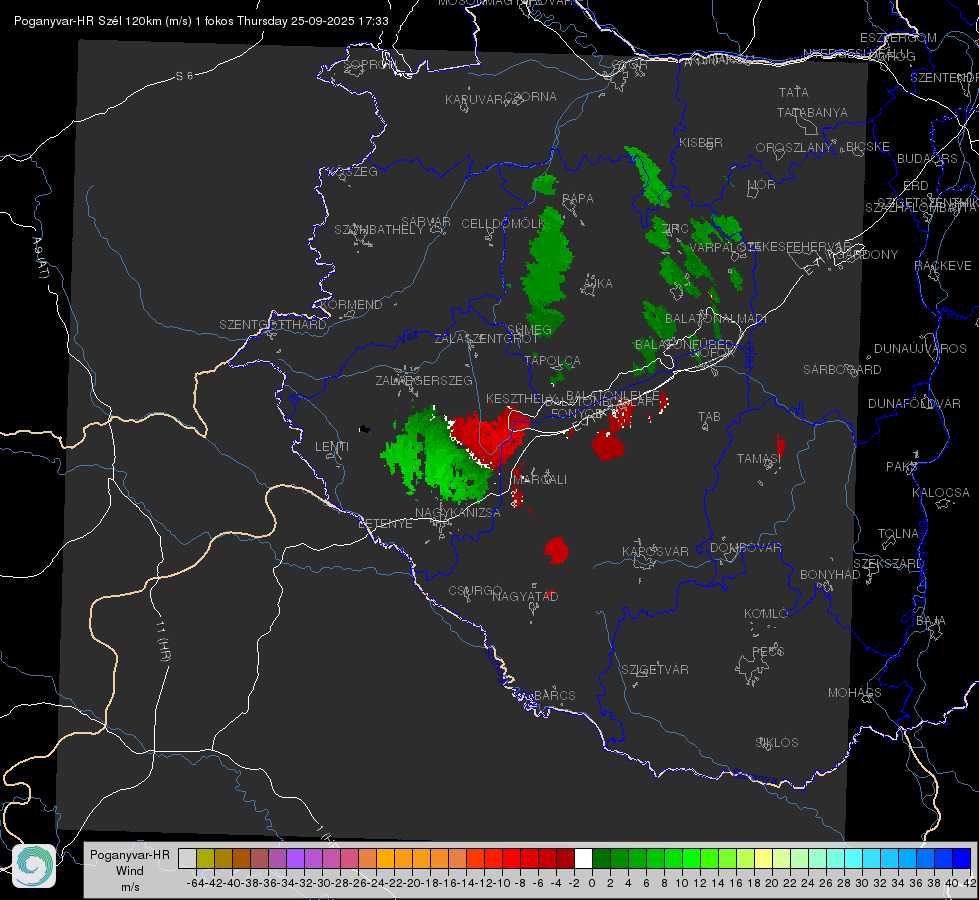Click the KISBÉR label
This screenshot has width=979, height=900.
(701, 143)
